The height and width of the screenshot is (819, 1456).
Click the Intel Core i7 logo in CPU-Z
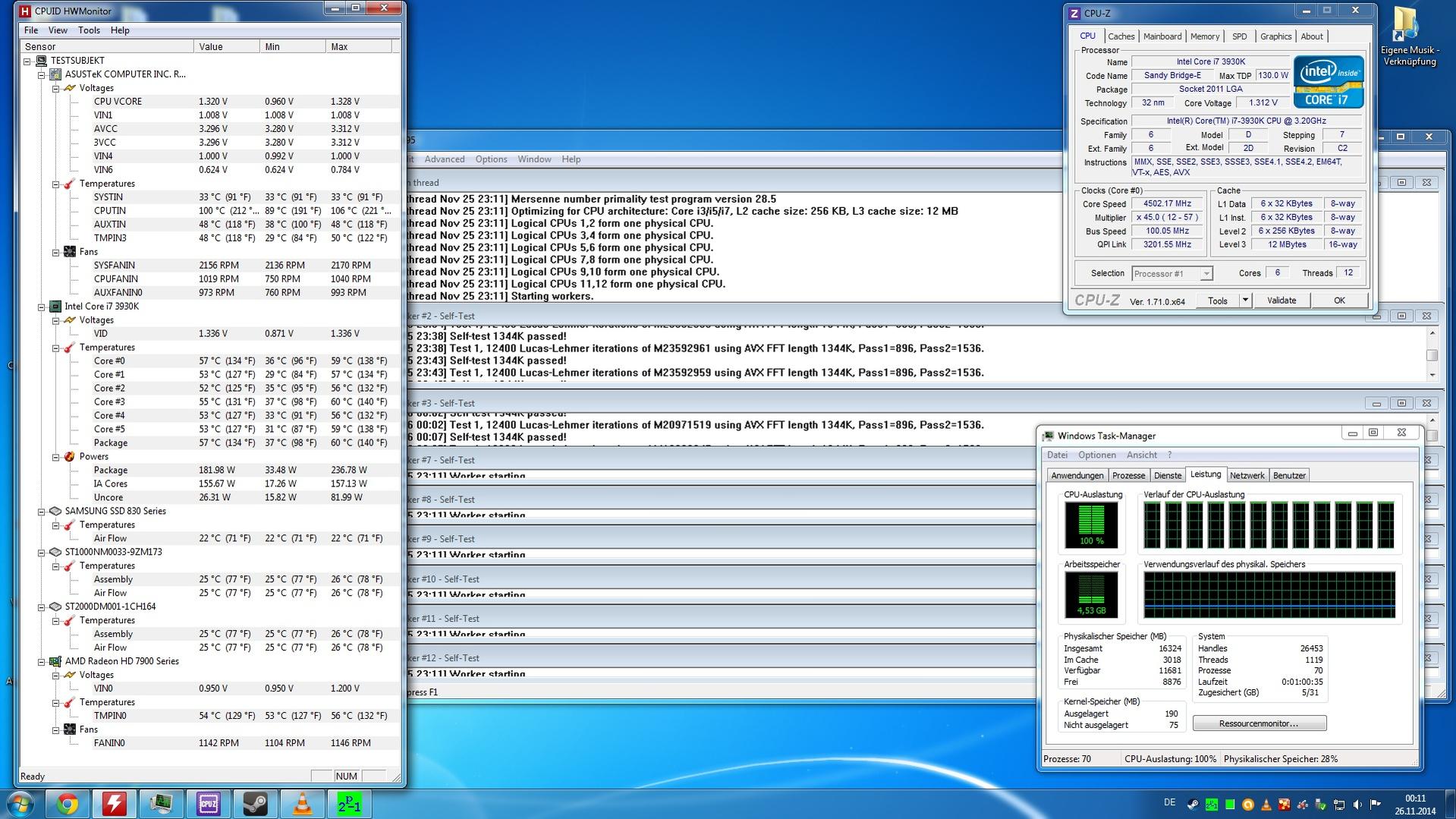pyautogui.click(x=1329, y=81)
